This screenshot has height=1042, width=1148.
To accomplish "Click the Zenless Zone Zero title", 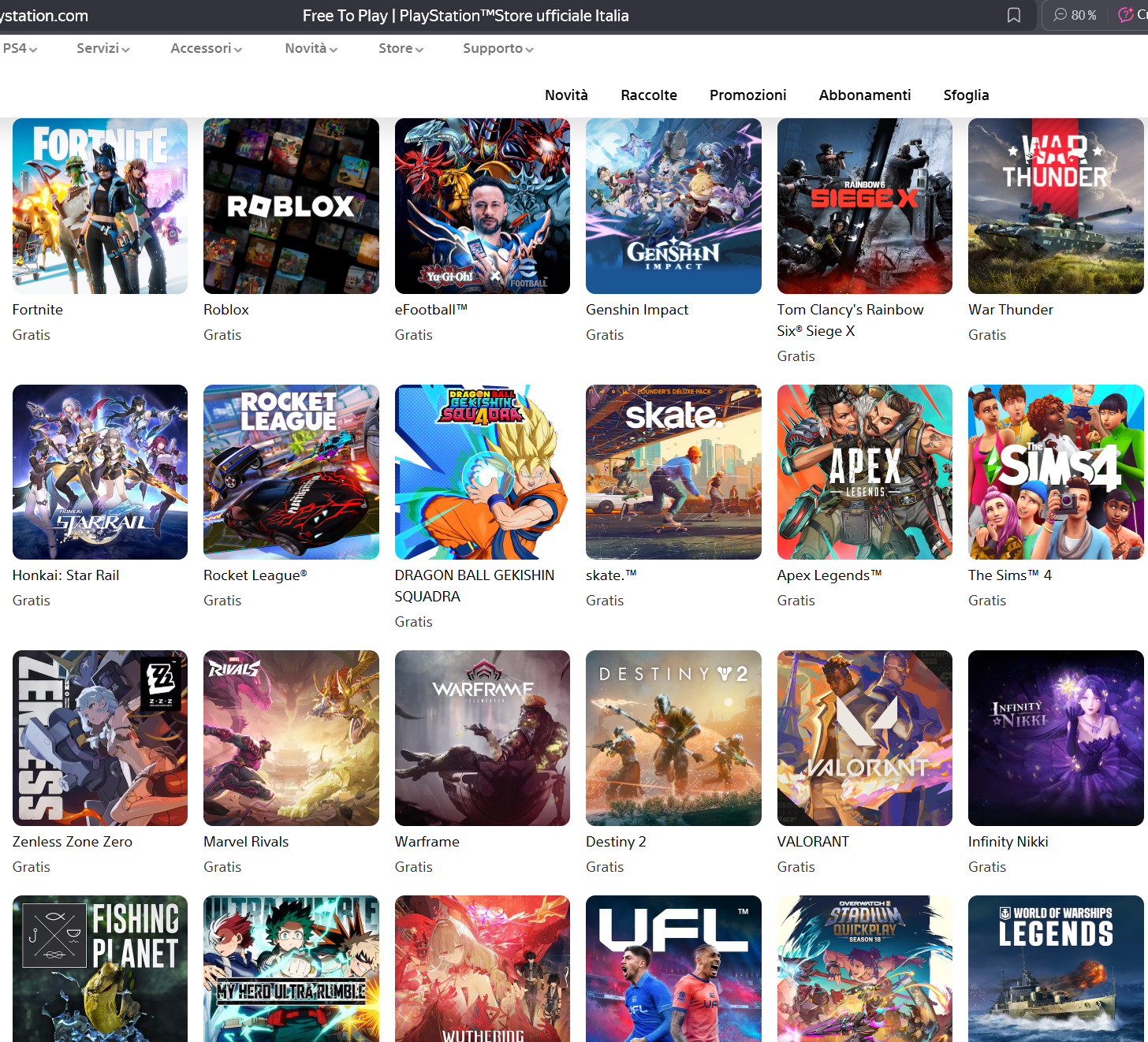I will click(x=73, y=842).
